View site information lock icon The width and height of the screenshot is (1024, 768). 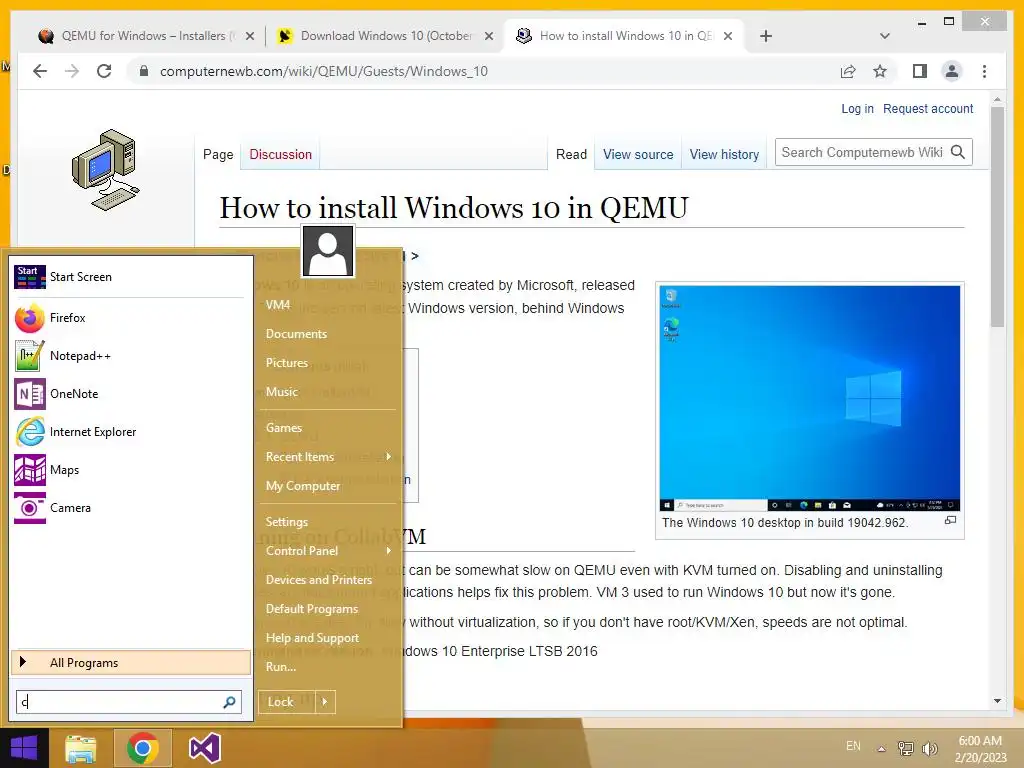(144, 71)
